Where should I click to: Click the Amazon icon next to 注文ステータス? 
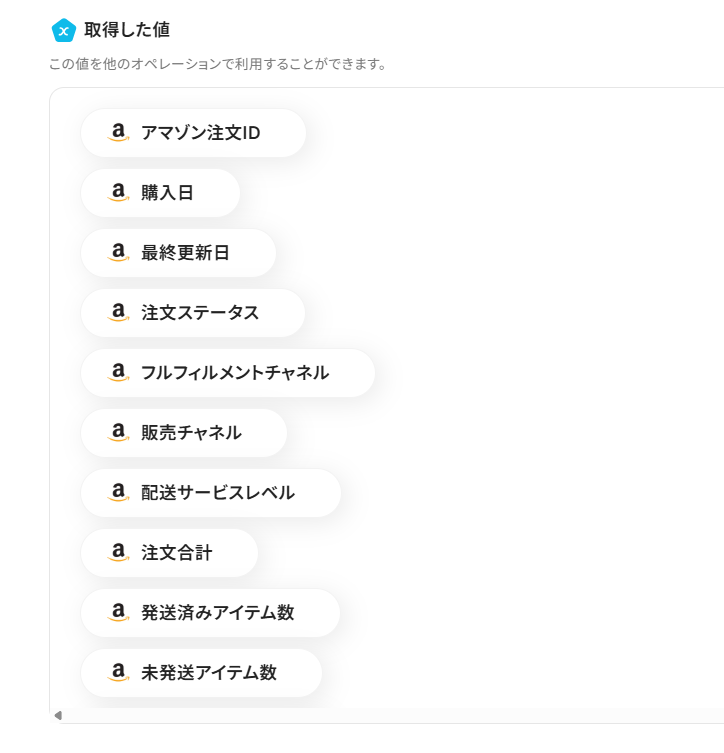tap(119, 313)
